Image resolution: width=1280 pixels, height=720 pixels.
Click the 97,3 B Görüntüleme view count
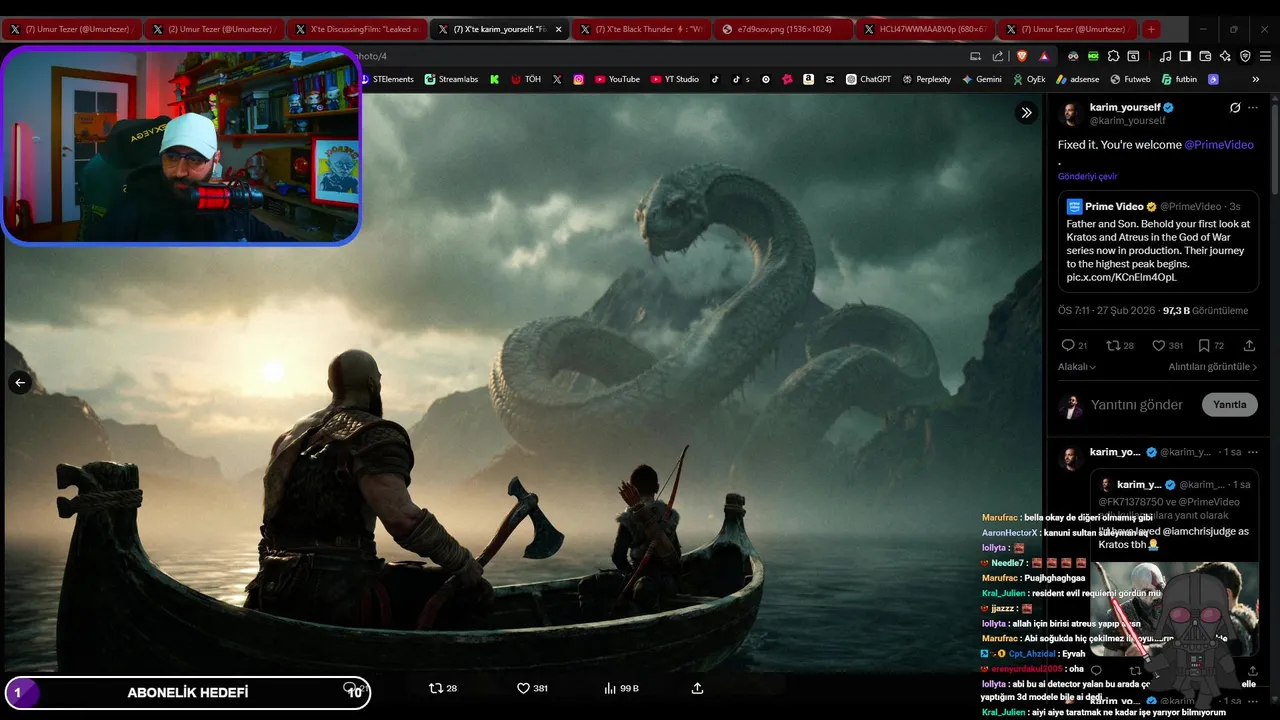tap(1205, 311)
